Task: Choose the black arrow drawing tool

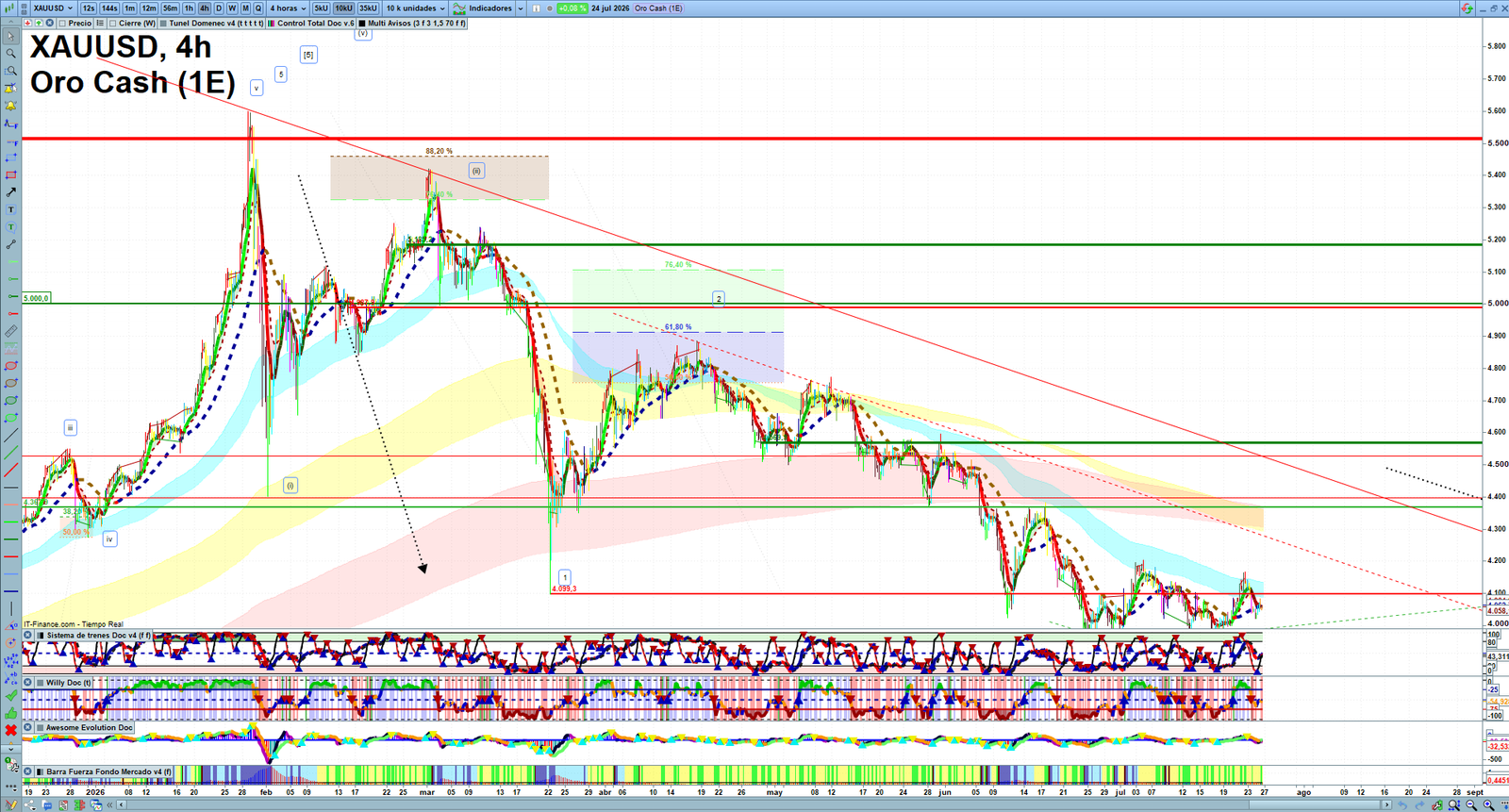Action: coord(10,192)
